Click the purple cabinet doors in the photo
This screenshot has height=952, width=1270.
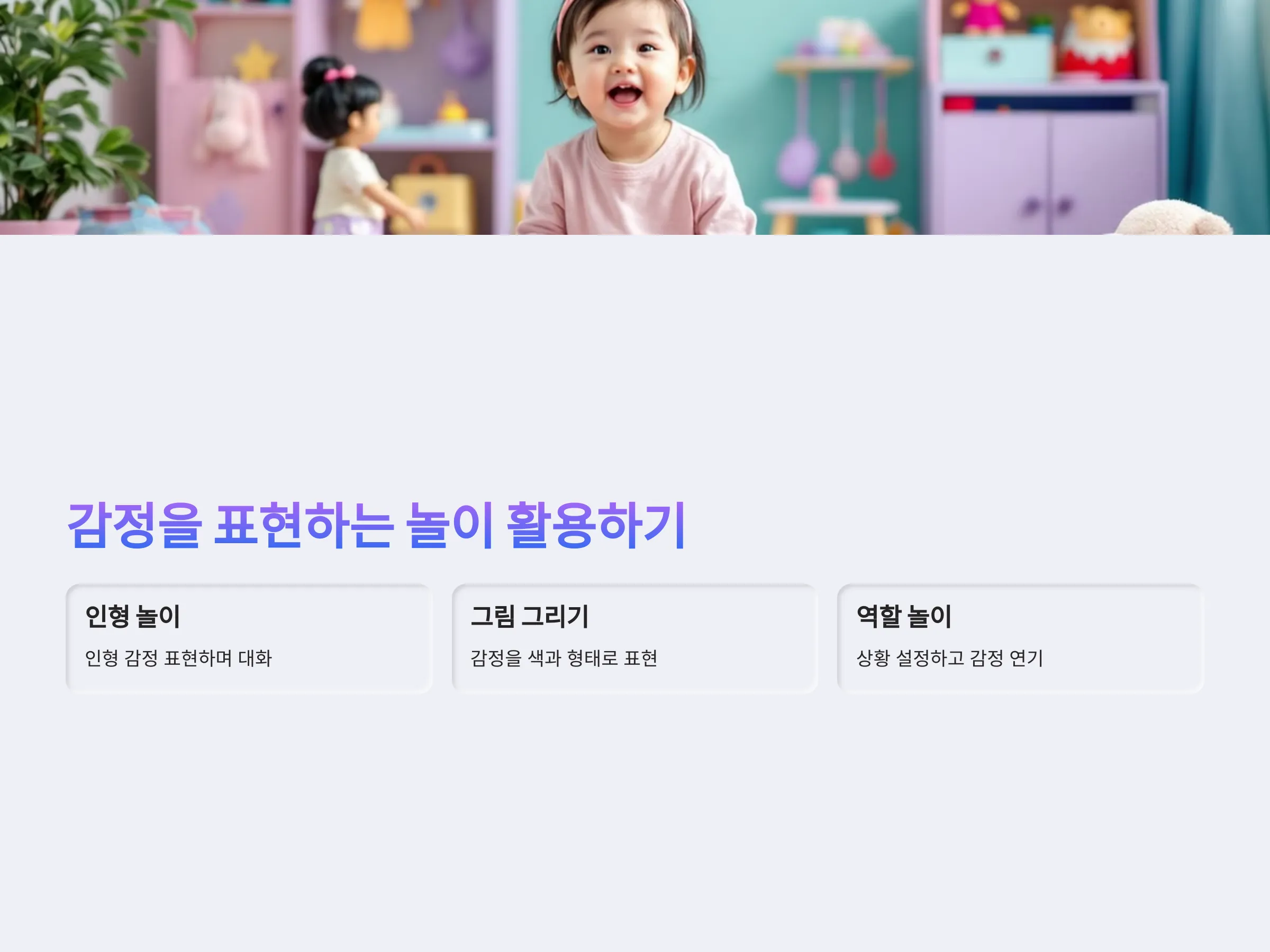coord(1046,172)
